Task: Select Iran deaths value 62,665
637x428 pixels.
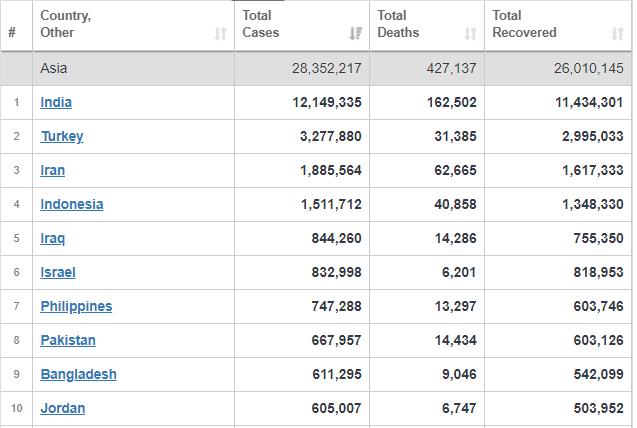Action: tap(455, 170)
